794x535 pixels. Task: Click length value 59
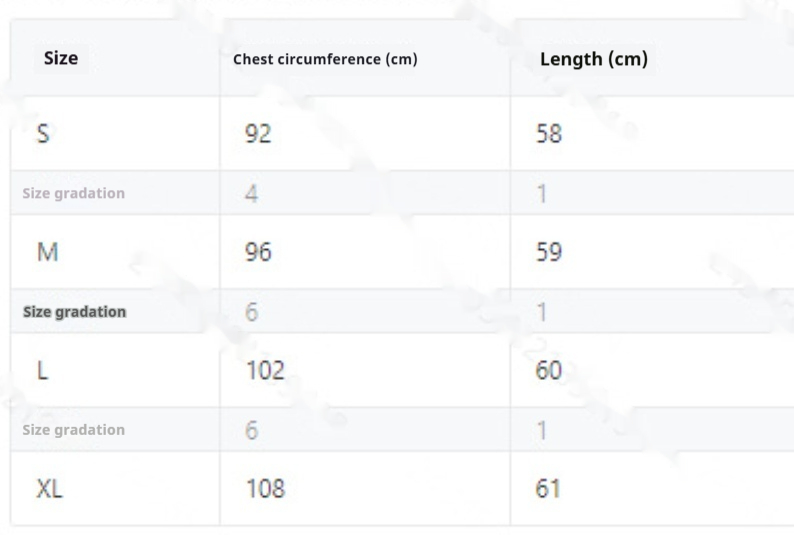[550, 252]
